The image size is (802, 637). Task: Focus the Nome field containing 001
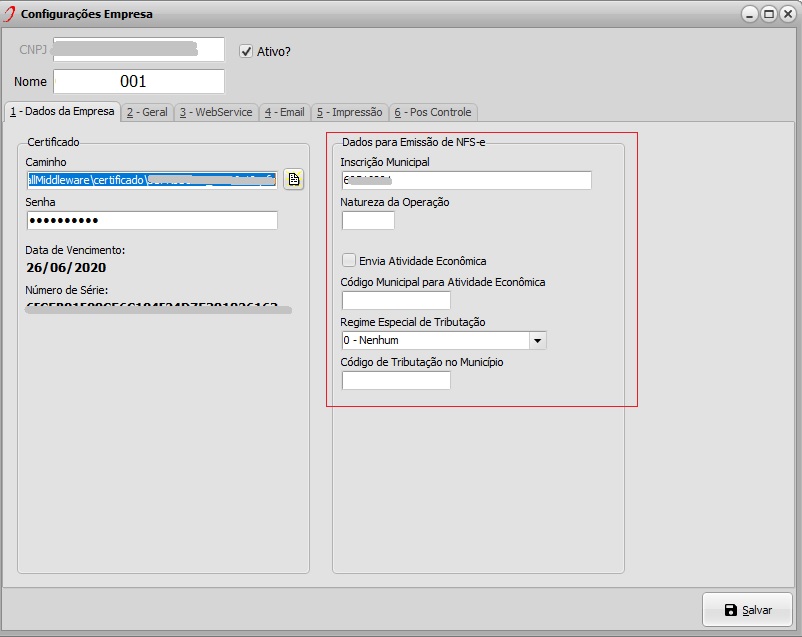(x=139, y=81)
